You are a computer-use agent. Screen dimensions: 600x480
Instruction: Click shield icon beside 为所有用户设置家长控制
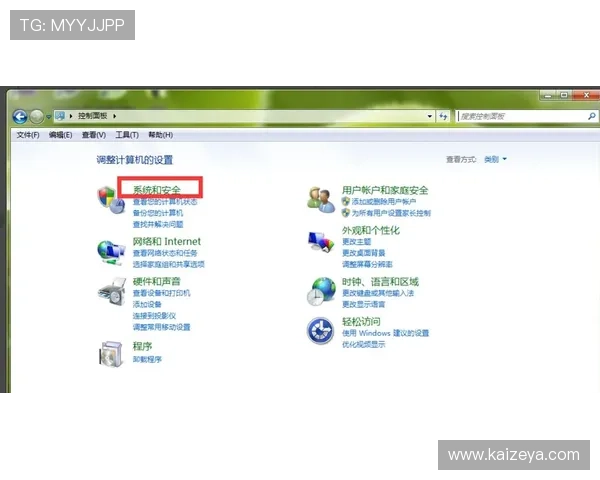346,213
